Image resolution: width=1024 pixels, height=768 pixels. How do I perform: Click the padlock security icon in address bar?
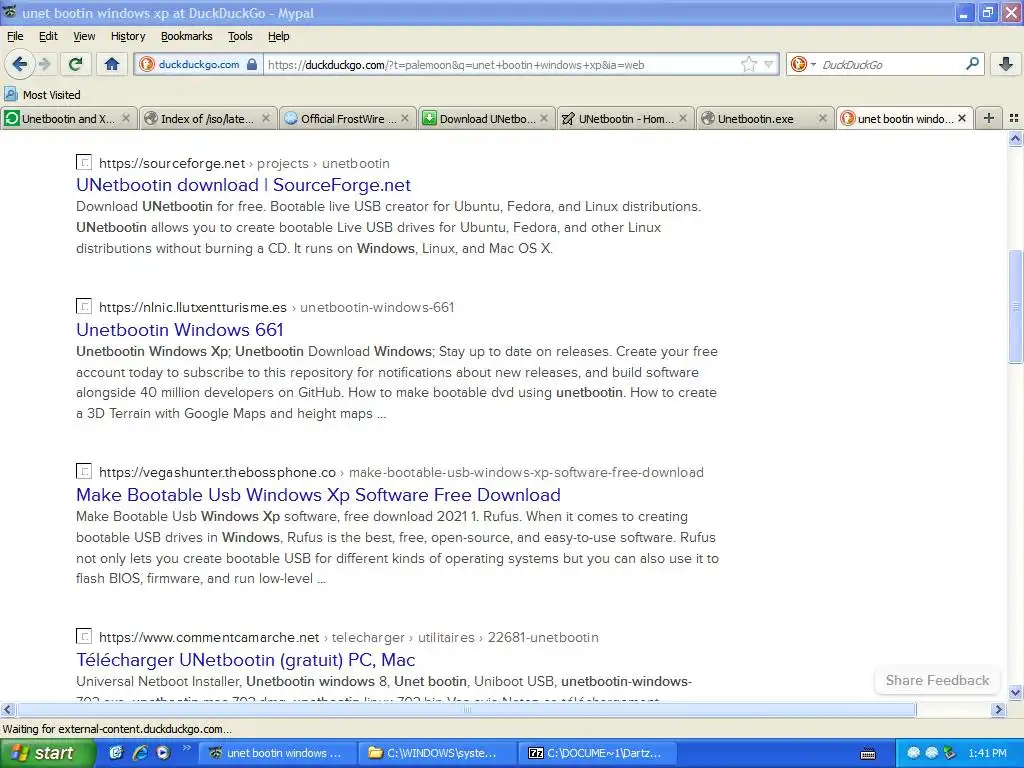coord(252,64)
